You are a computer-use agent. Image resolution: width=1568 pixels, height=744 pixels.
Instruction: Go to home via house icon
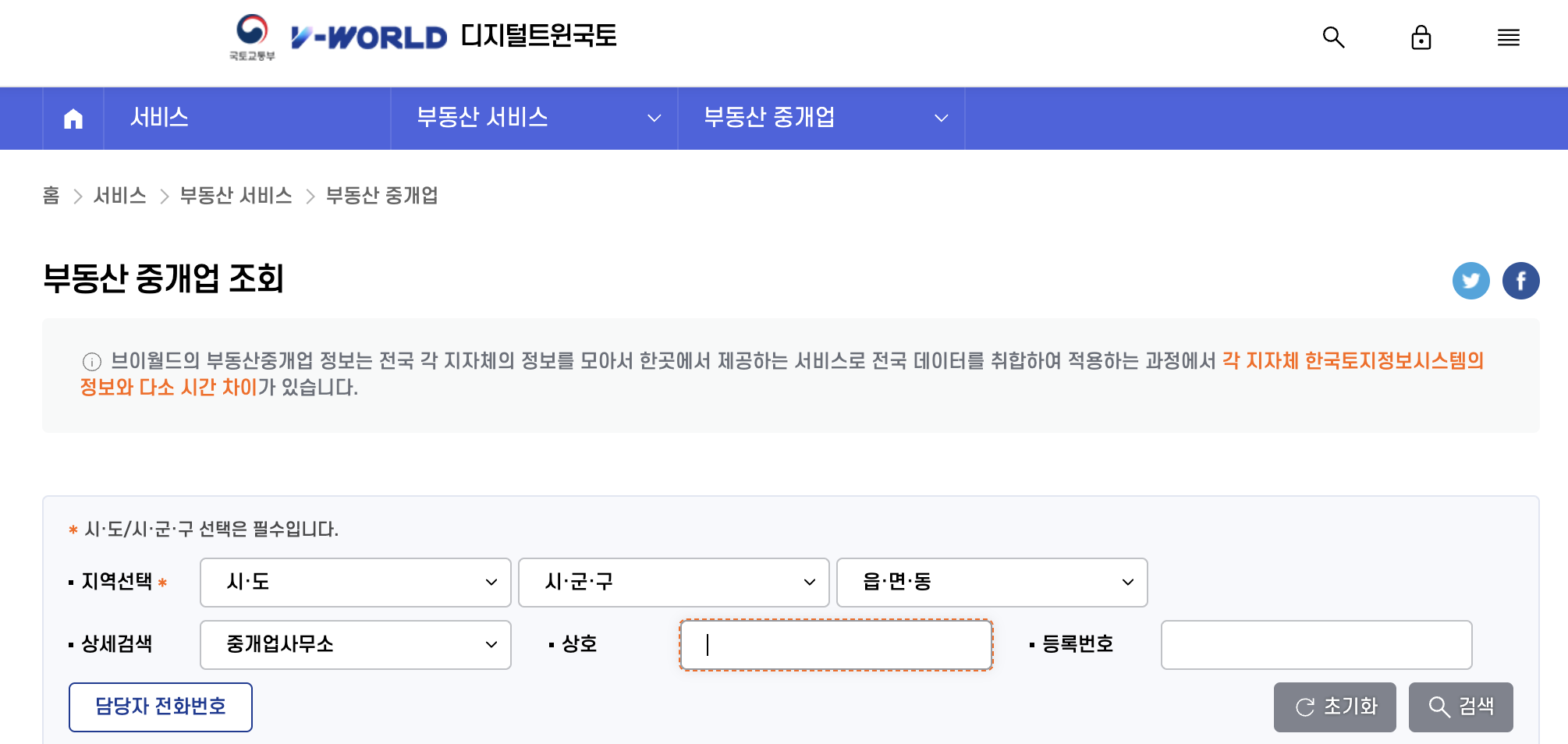tap(73, 119)
